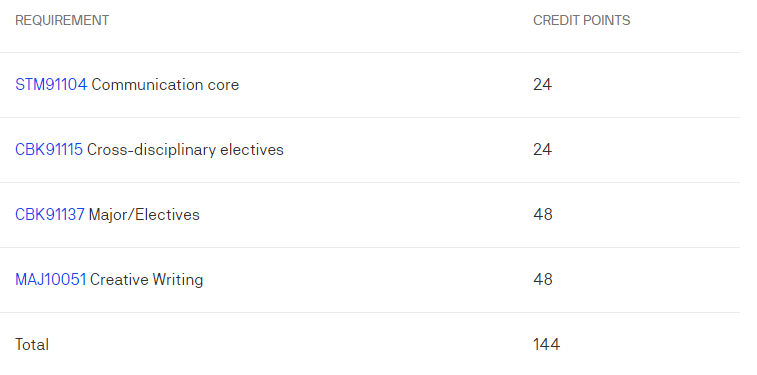Open the STM91104 course link
Viewport: 757px width, 375px height.
[x=51, y=85]
